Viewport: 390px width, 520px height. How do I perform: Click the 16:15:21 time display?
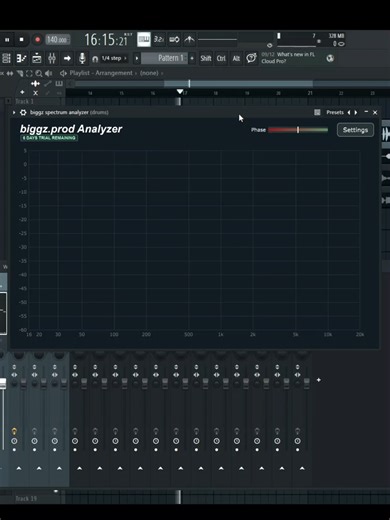pyautogui.click(x=107, y=40)
